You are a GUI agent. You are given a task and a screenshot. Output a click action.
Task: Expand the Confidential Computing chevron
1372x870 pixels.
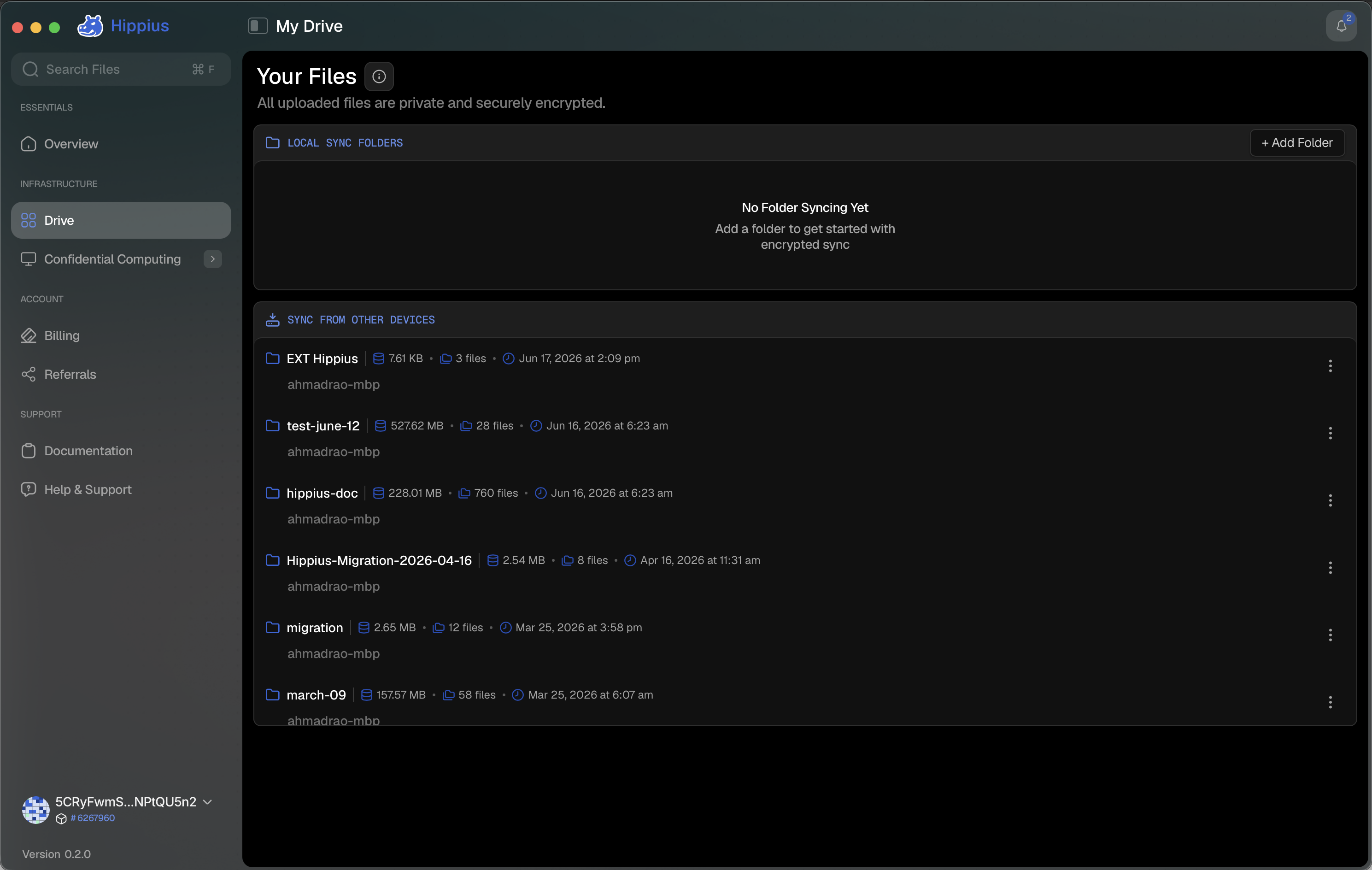212,259
